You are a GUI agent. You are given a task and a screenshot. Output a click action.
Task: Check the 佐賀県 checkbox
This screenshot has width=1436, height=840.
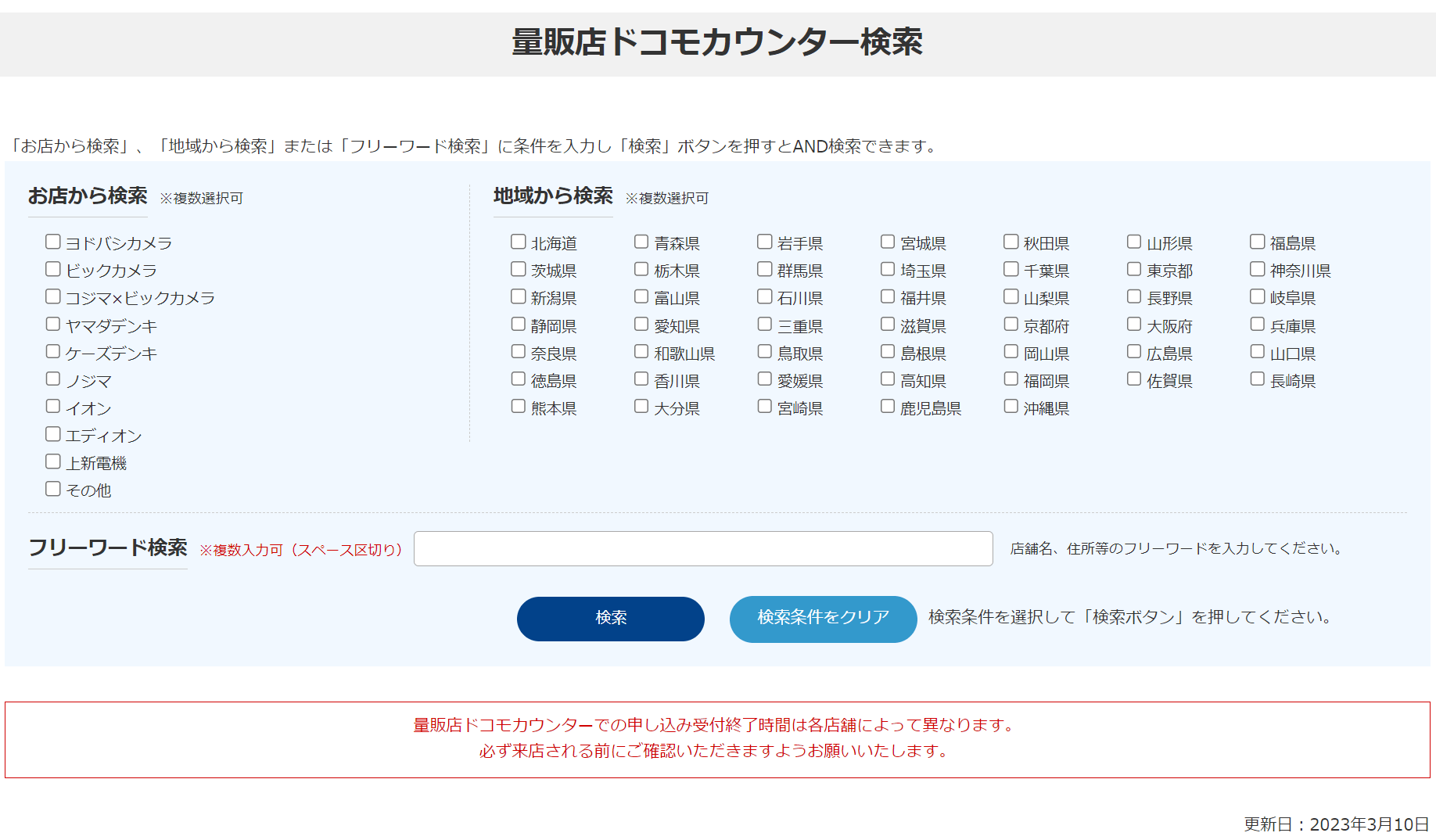[x=1134, y=379]
